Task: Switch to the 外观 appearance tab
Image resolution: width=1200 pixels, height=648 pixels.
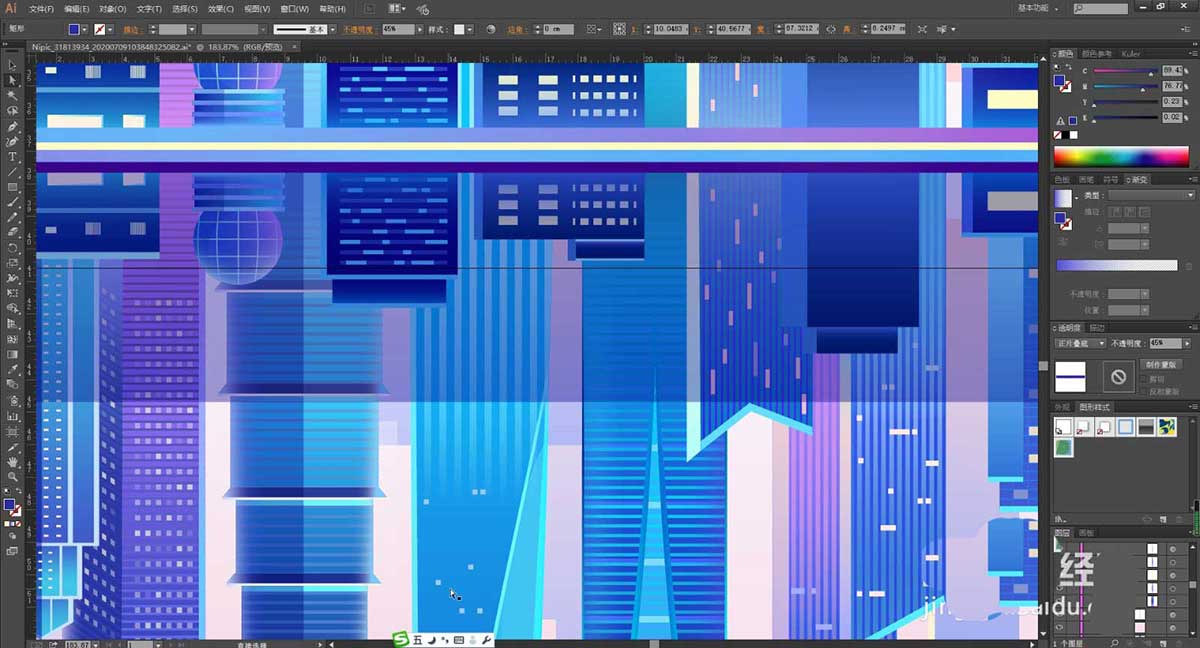Action: (1062, 407)
